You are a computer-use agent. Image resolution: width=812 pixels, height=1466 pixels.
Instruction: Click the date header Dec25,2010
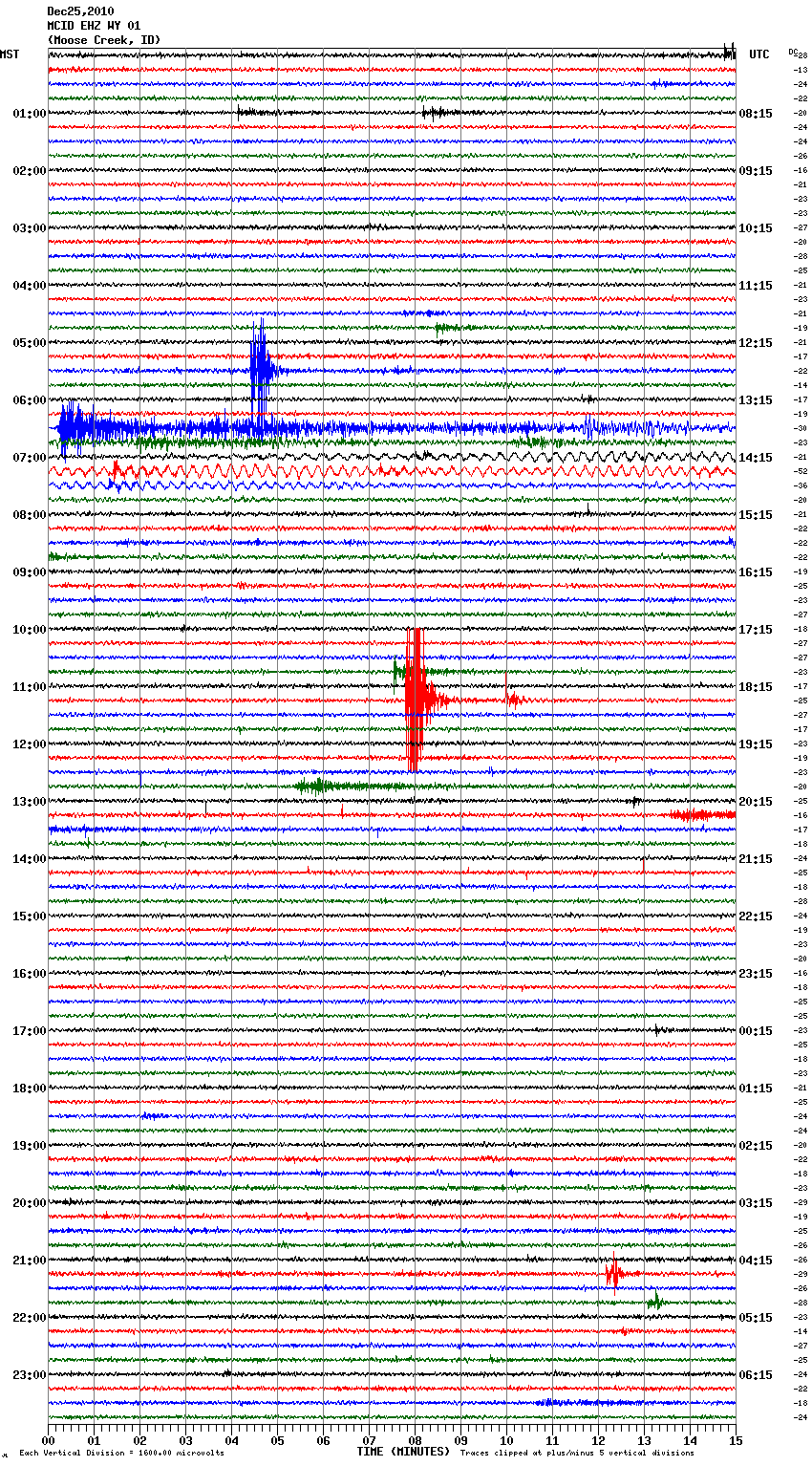tap(80, 11)
